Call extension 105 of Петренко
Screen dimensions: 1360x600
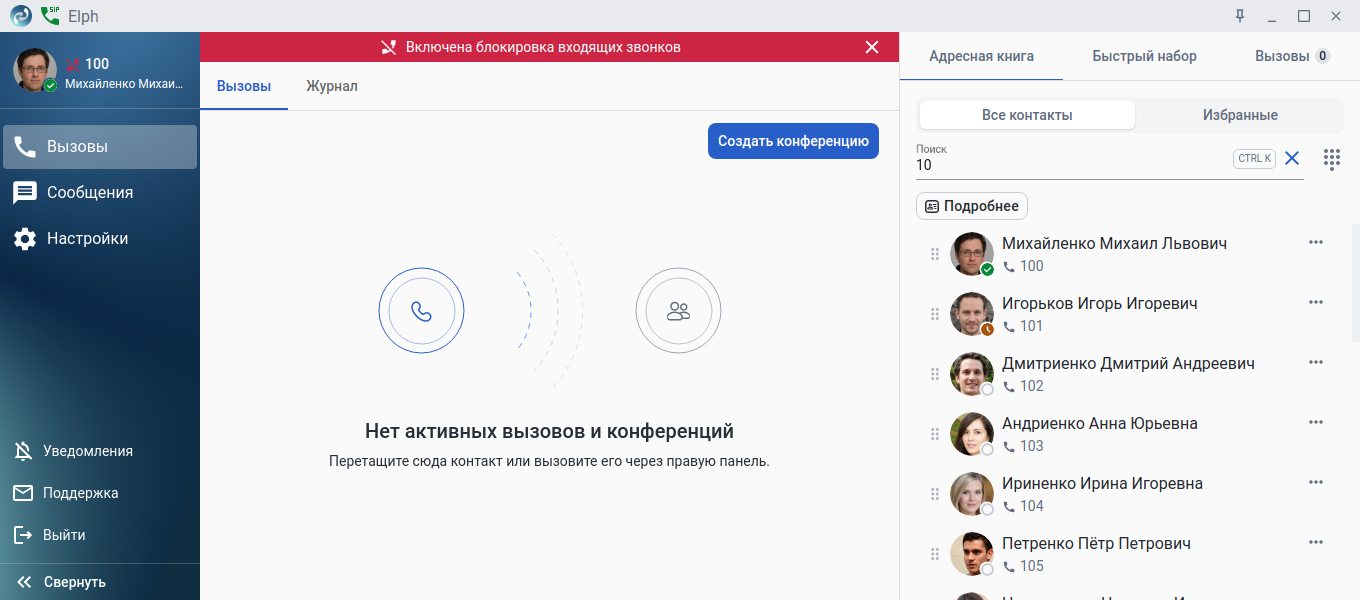pyautogui.click(x=1023, y=566)
